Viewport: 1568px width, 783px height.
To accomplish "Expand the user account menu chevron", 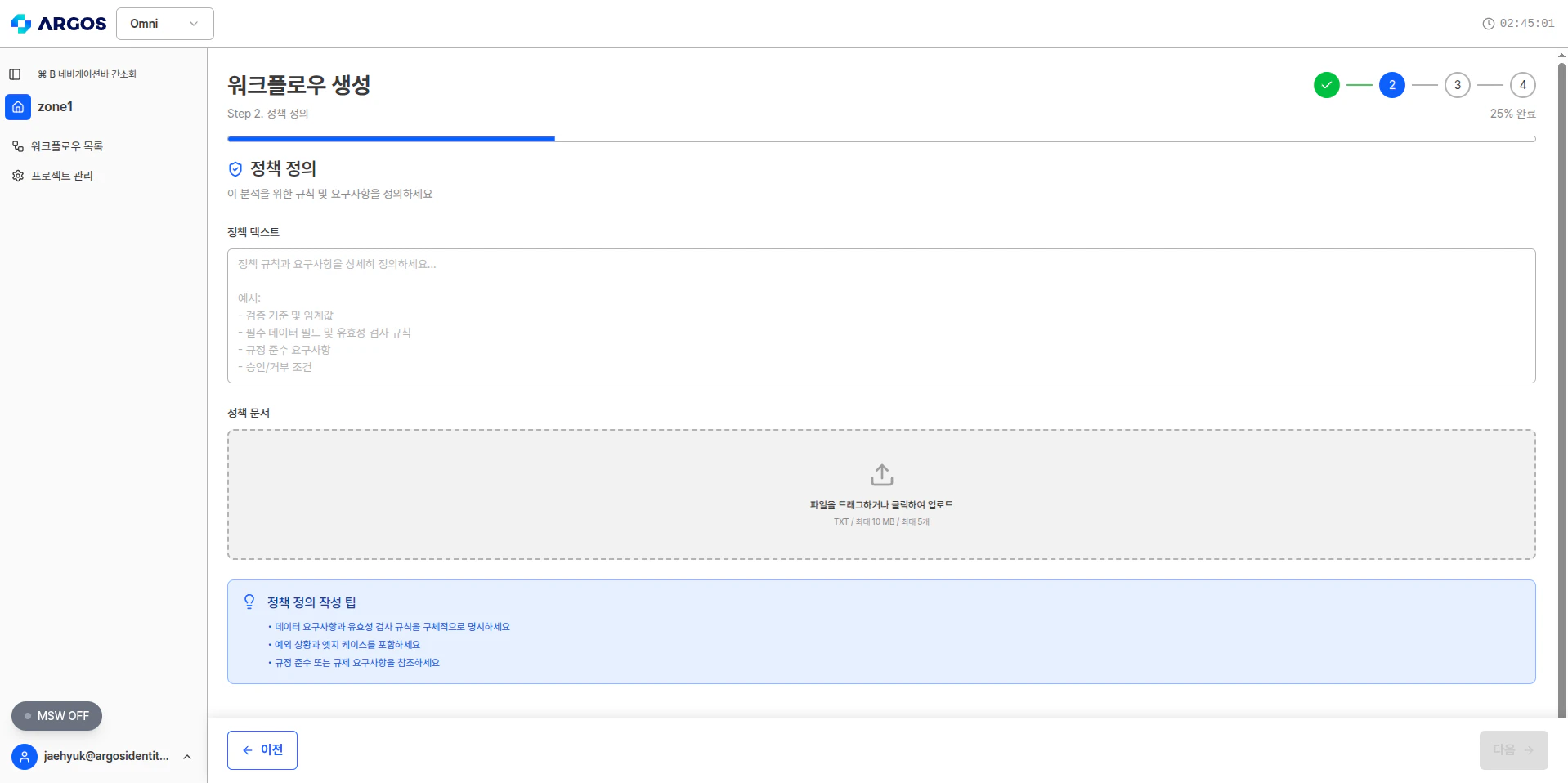I will (x=187, y=757).
